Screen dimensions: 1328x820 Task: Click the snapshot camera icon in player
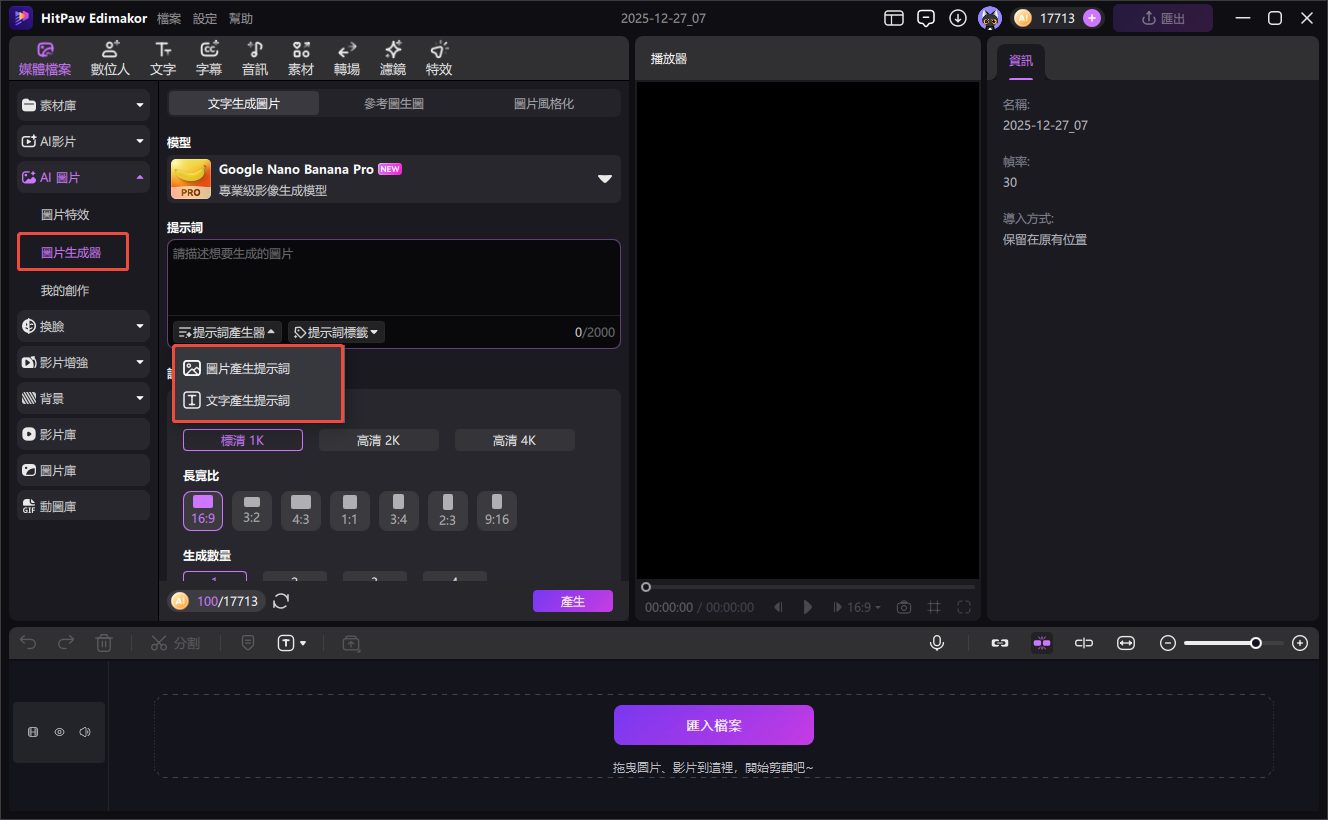pos(904,607)
